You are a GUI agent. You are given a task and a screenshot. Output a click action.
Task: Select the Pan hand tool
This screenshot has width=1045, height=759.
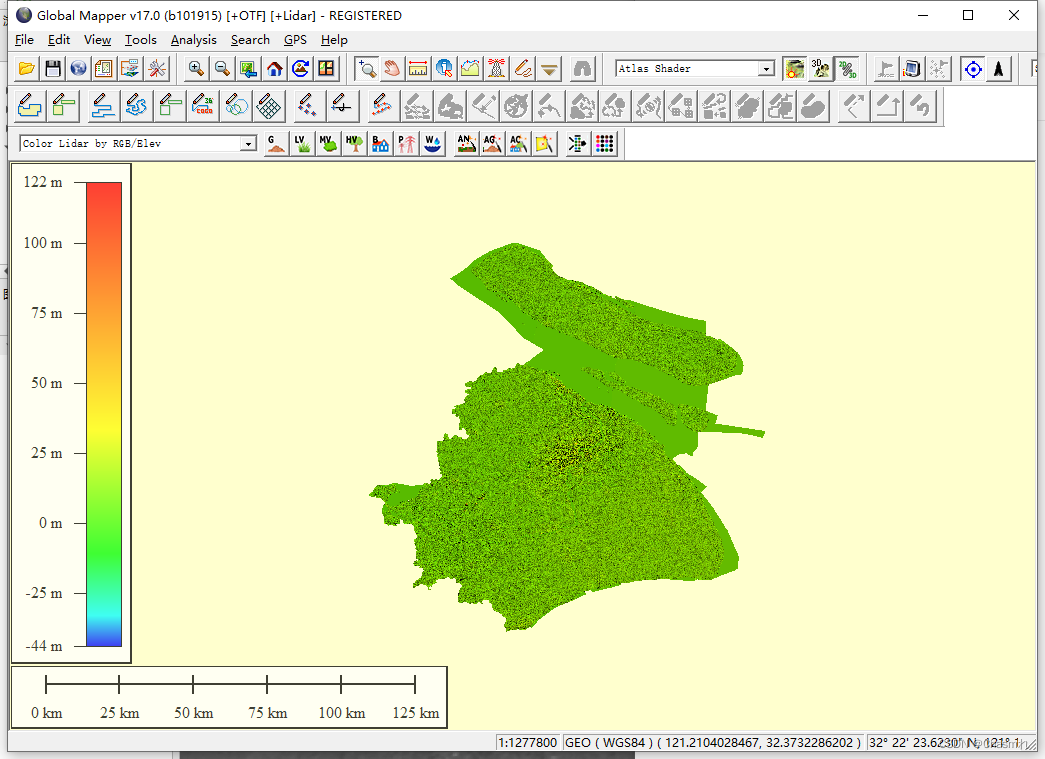pyautogui.click(x=392, y=69)
